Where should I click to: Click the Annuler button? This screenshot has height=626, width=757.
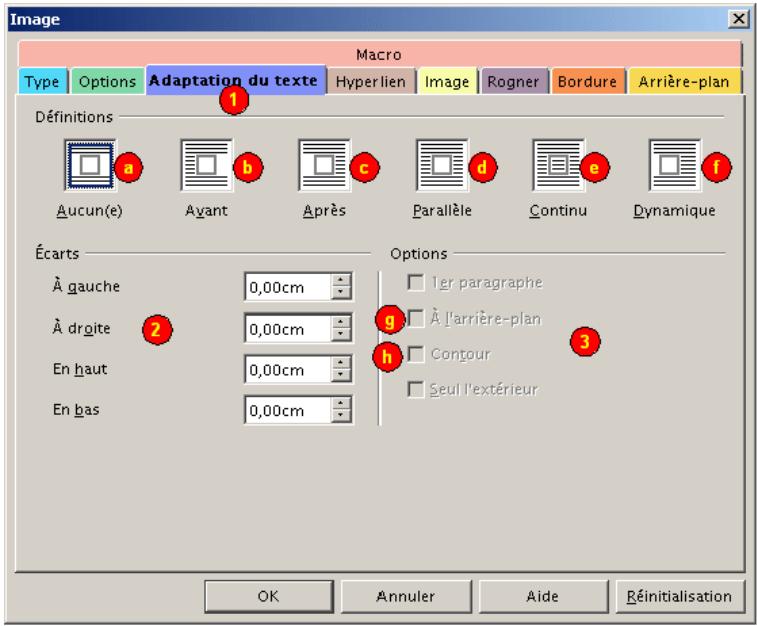[x=406, y=596]
